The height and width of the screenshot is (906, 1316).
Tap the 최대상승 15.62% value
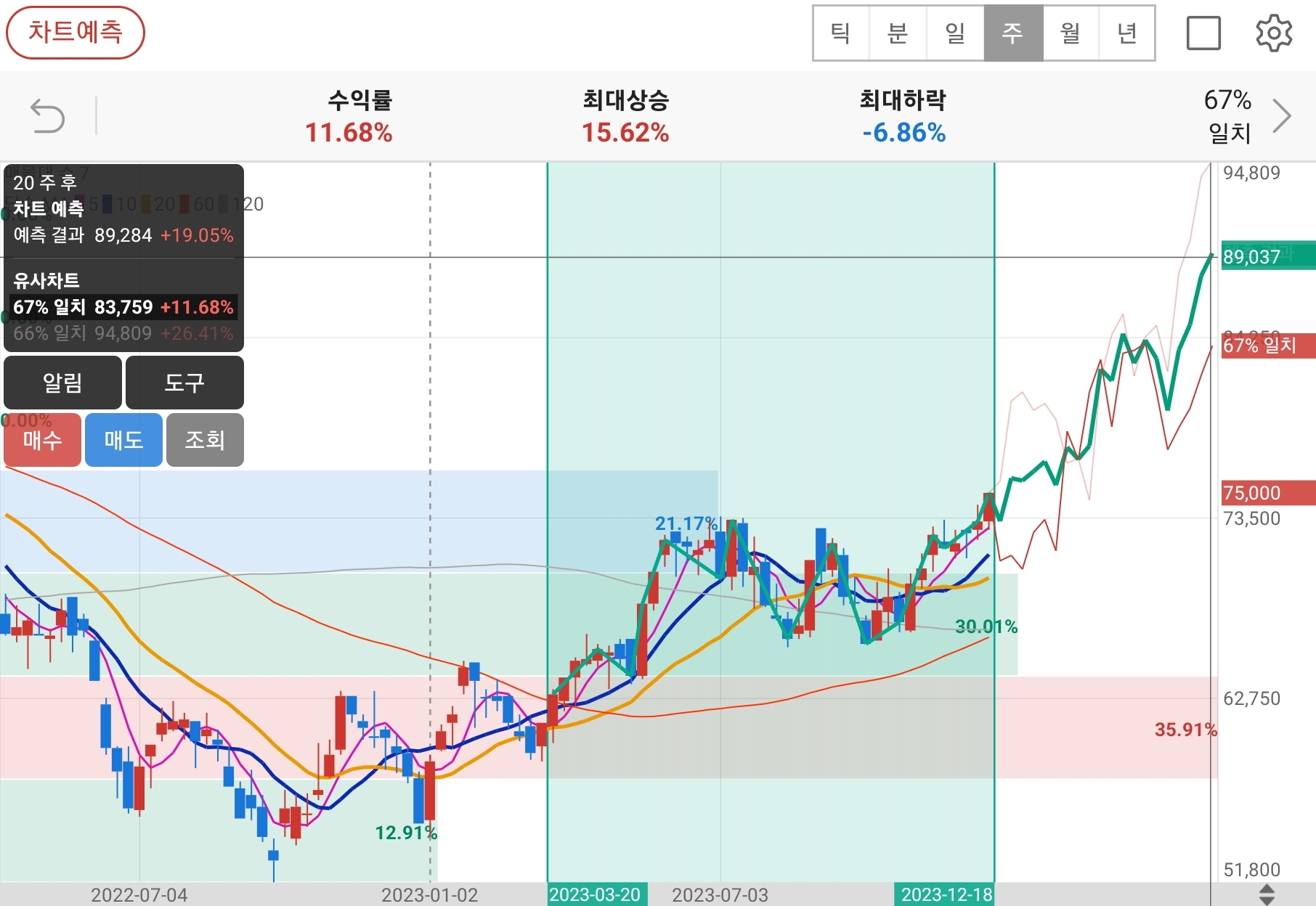pos(625,133)
